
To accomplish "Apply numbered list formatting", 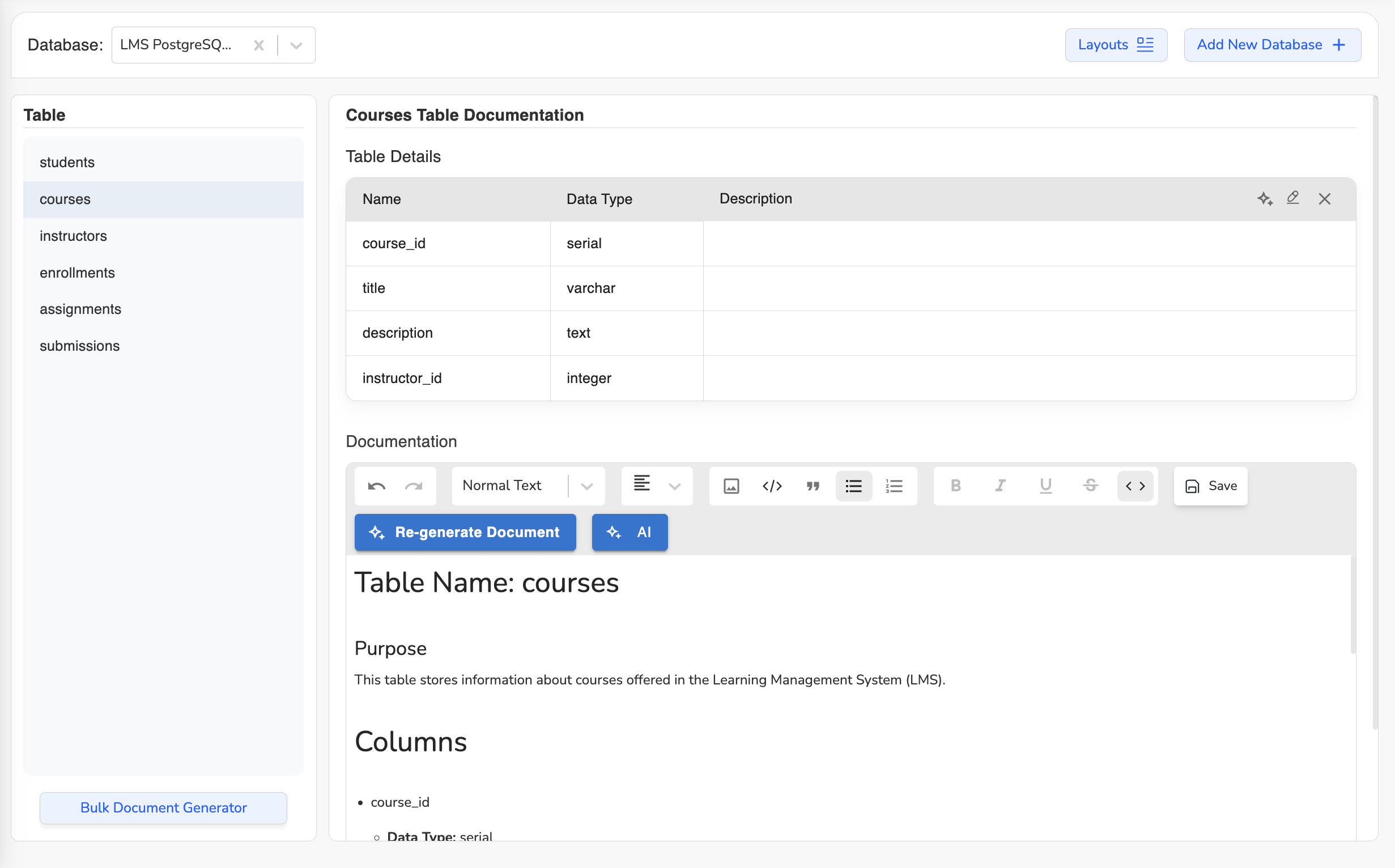I will [x=895, y=486].
